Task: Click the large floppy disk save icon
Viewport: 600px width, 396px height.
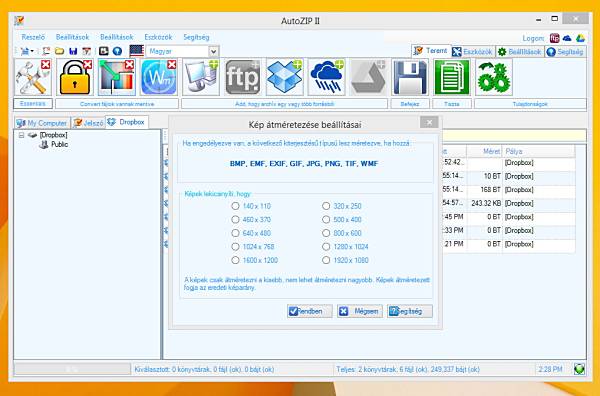Action: click(x=410, y=77)
